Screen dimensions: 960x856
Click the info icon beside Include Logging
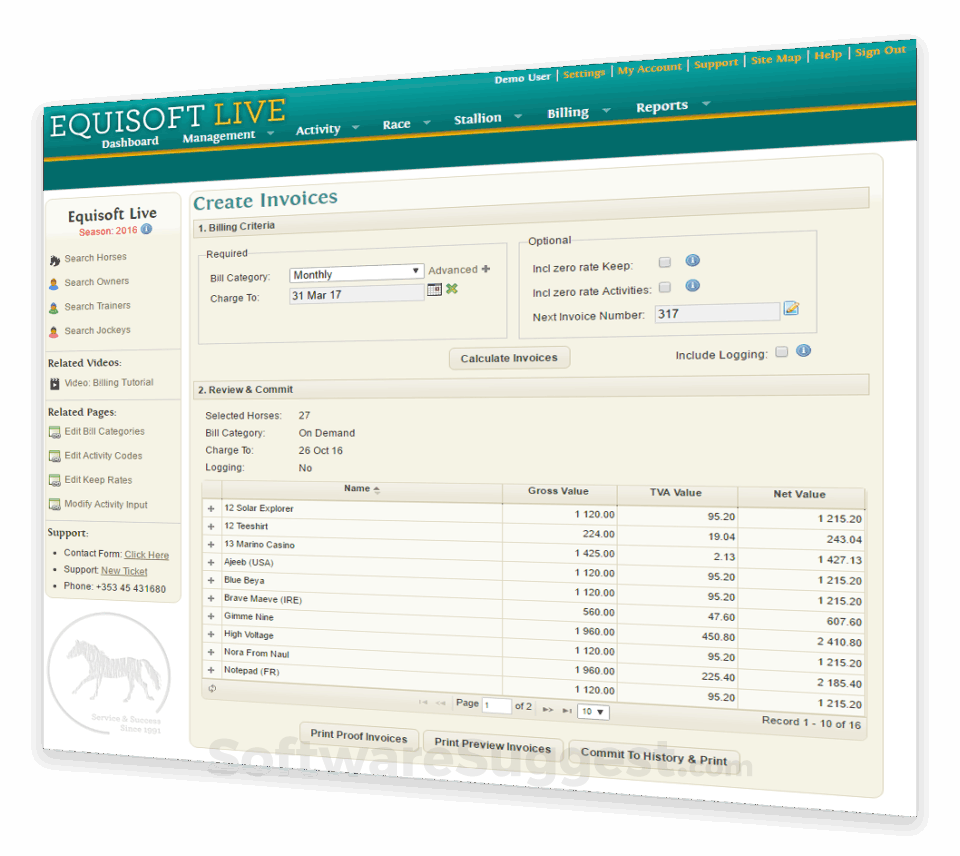[x=803, y=350]
